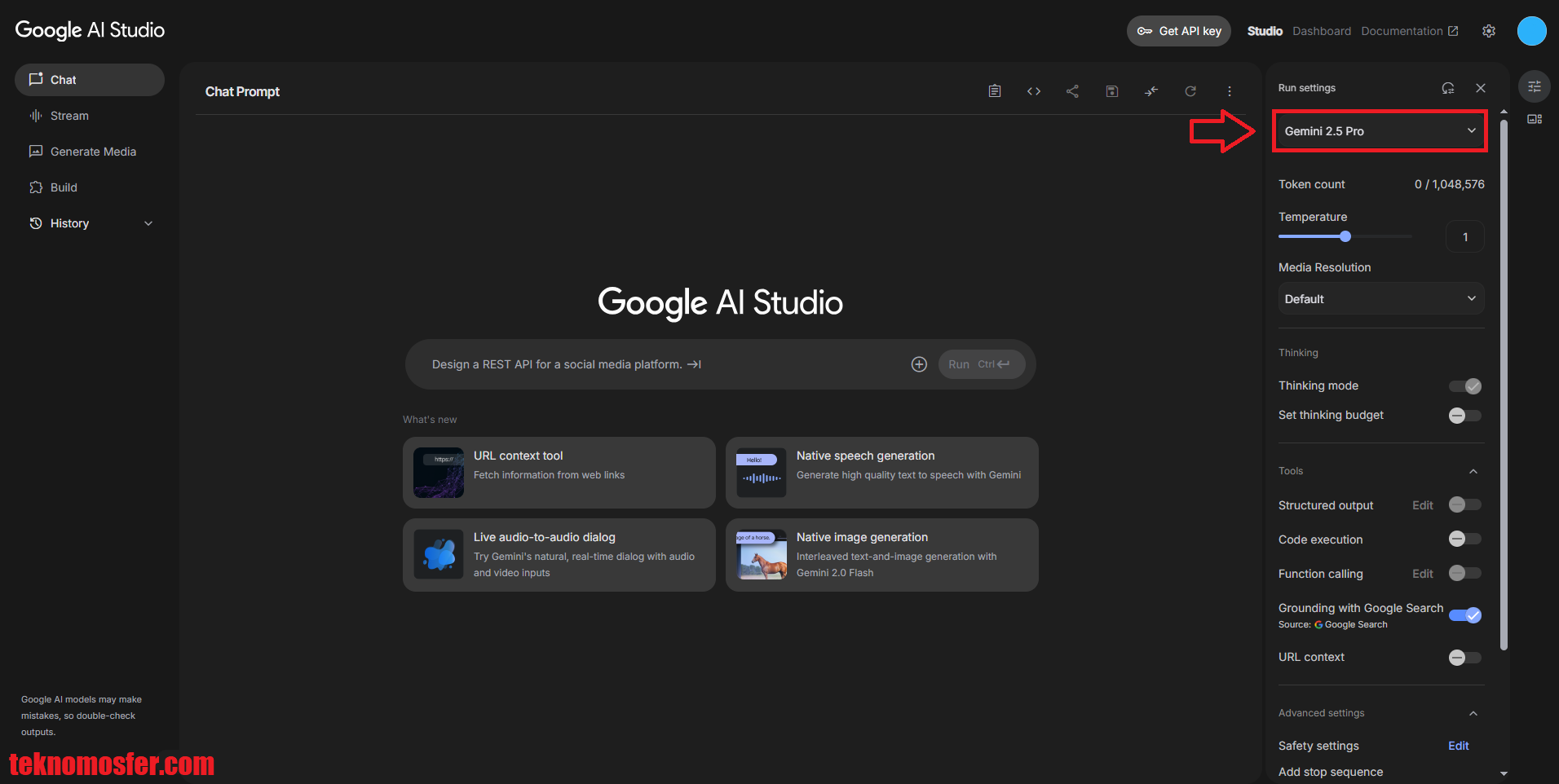Close the Run settings panel
Image resolution: width=1559 pixels, height=784 pixels.
(x=1481, y=88)
